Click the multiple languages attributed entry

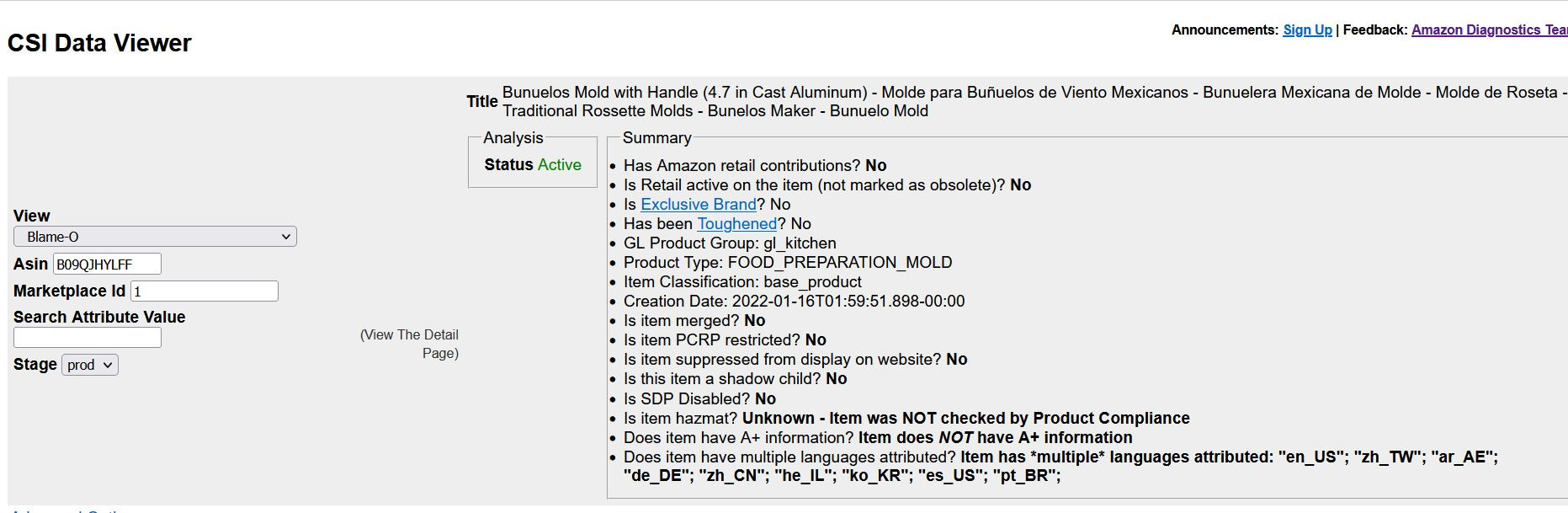[1060, 466]
